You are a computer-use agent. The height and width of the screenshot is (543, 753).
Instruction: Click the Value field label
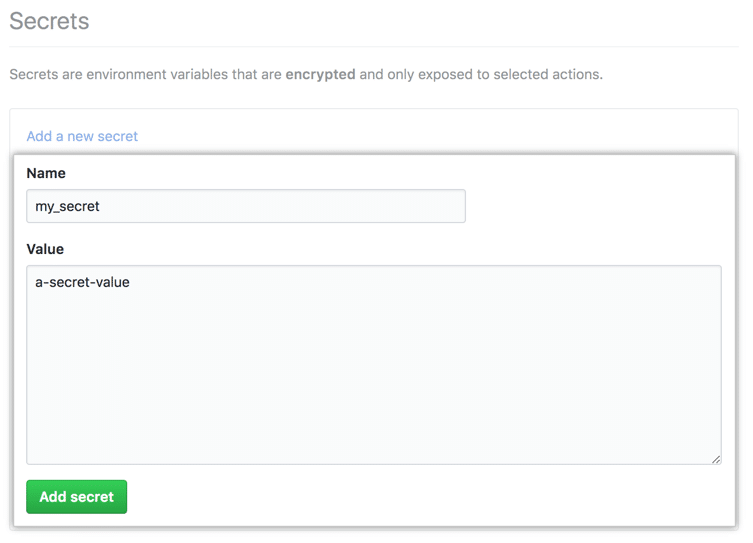pyautogui.click(x=45, y=249)
